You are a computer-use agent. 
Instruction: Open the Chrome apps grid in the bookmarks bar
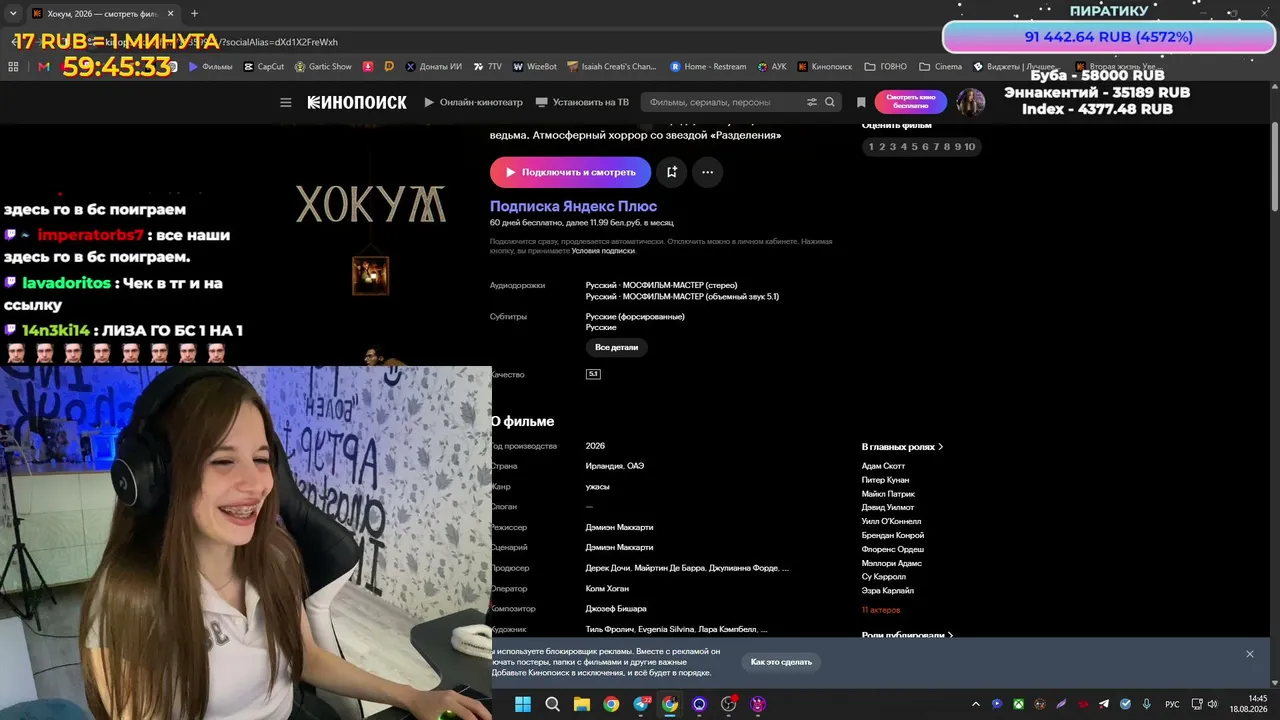click(13, 67)
